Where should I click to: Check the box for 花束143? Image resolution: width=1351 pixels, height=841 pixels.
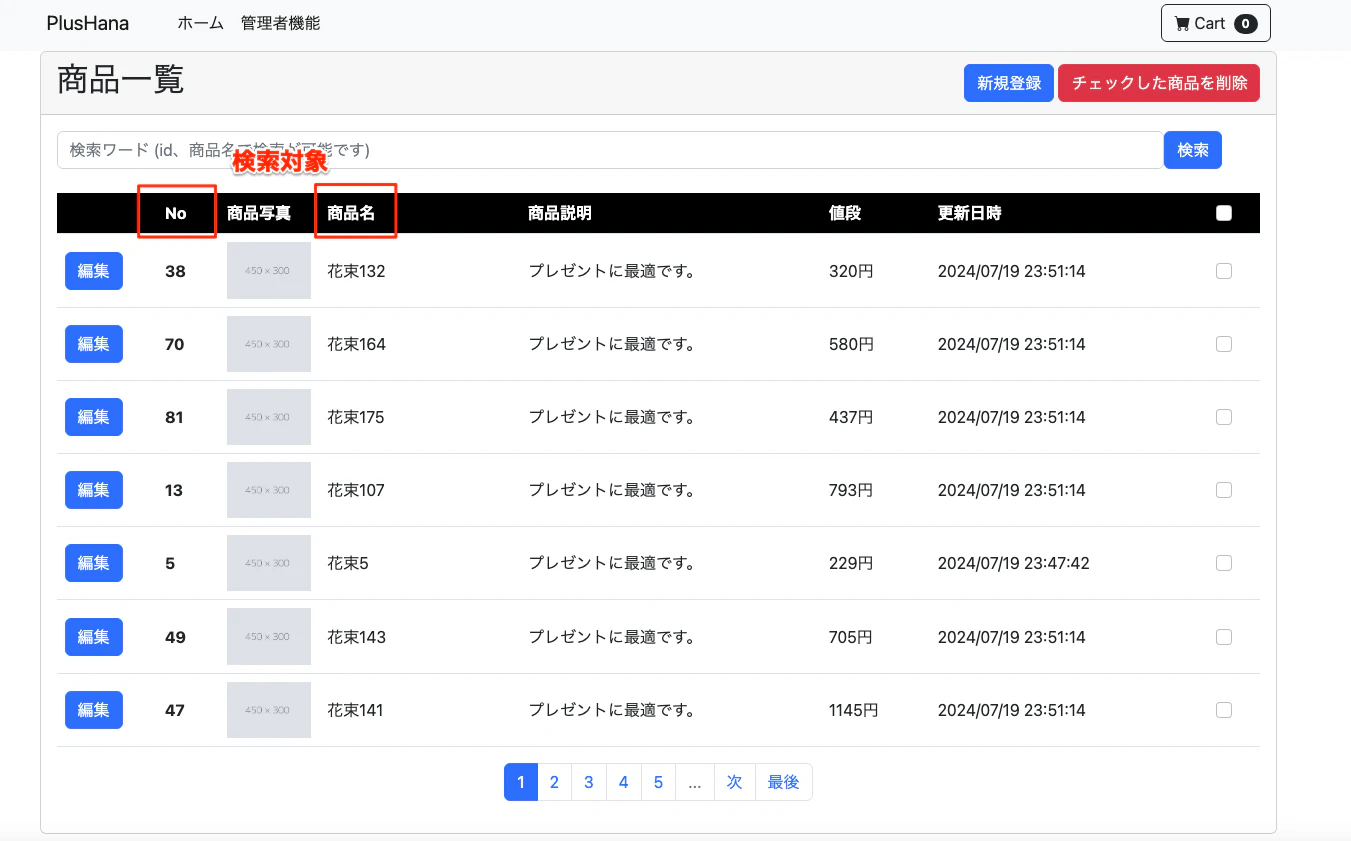(1224, 637)
